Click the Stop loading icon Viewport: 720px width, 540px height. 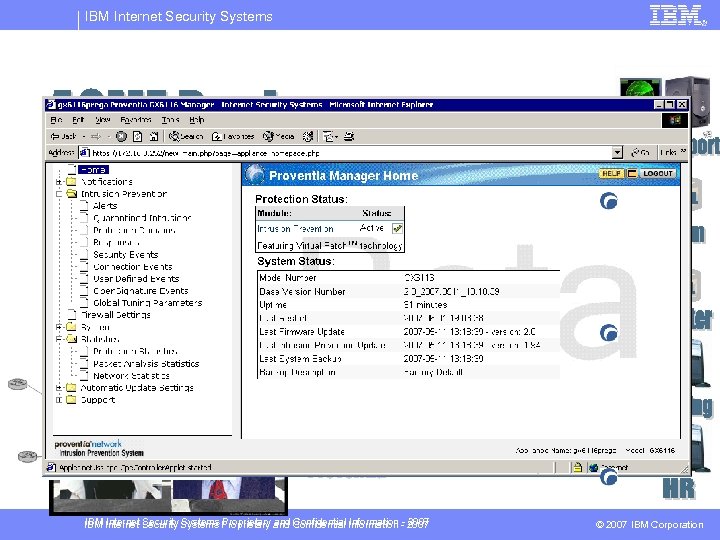point(121,136)
